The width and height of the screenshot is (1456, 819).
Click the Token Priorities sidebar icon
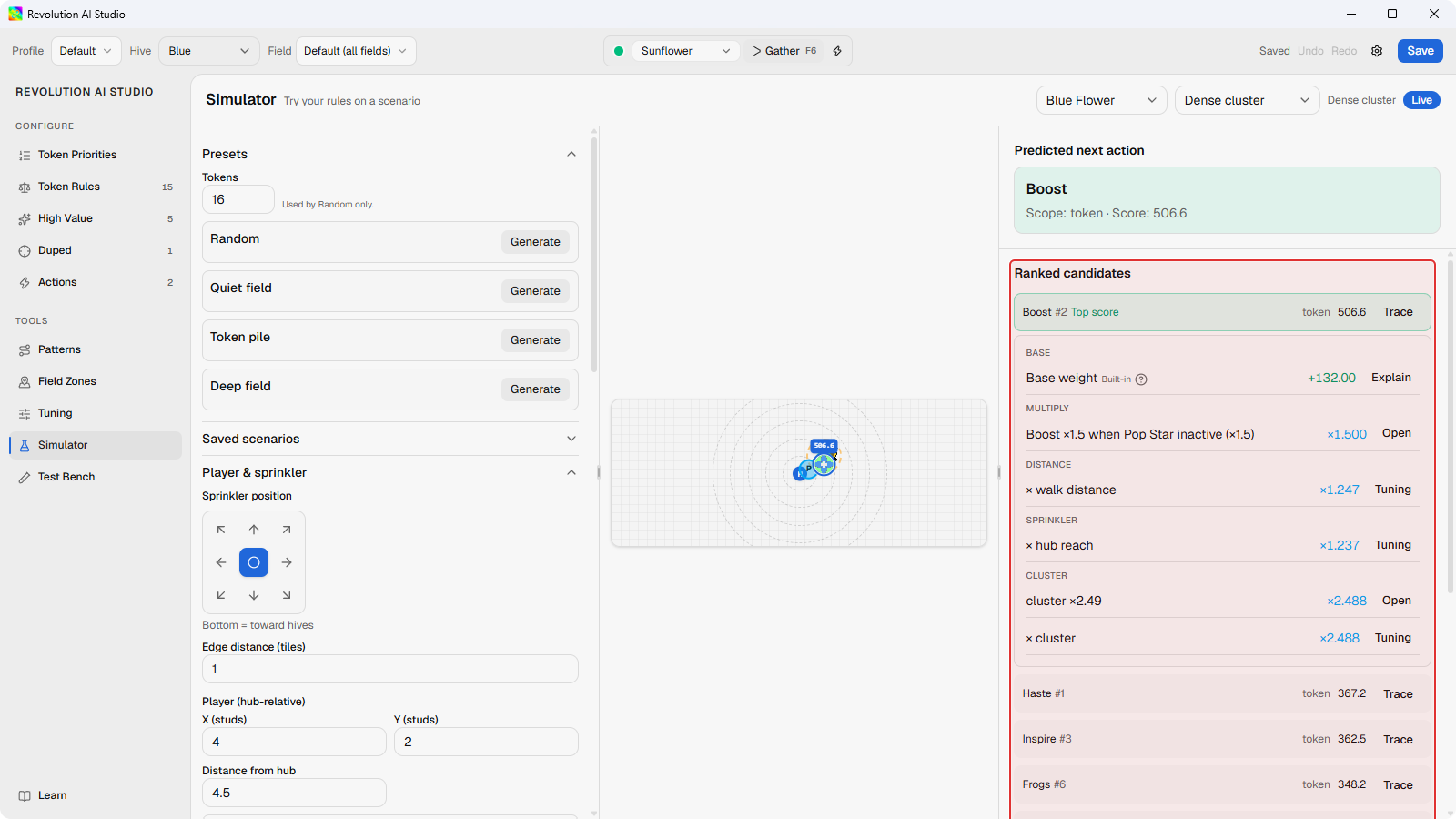[25, 156]
